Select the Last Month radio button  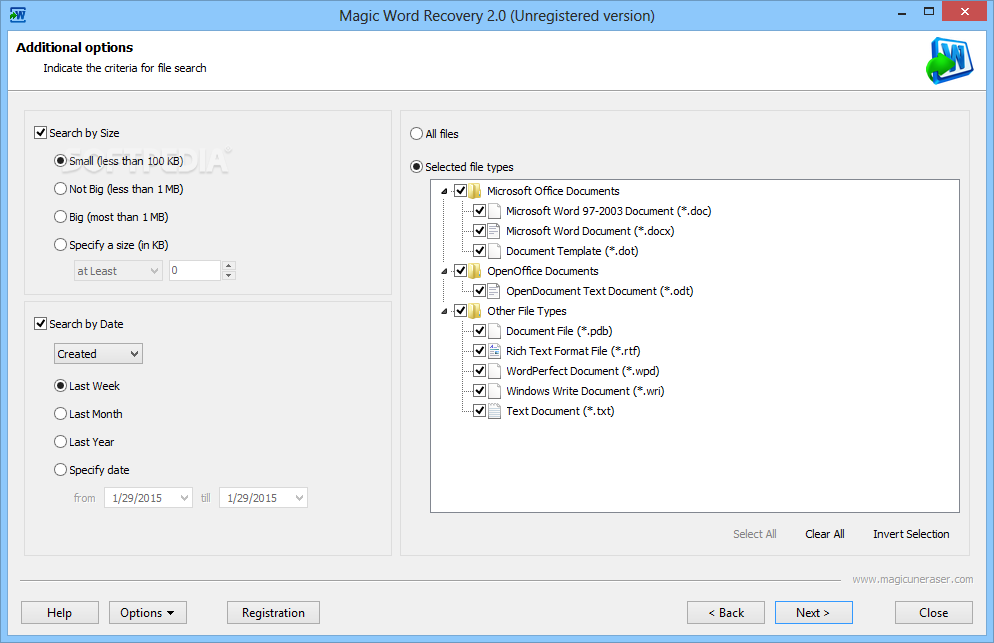pos(60,413)
